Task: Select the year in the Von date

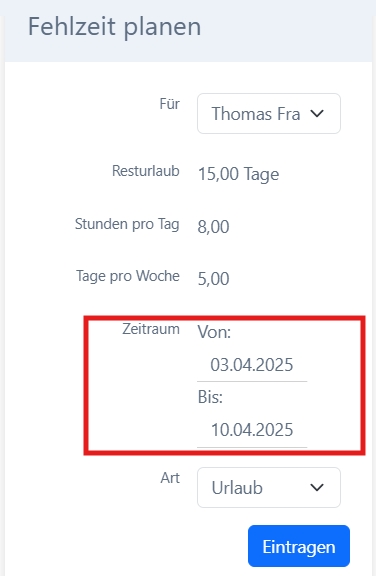Action: [x=274, y=365]
